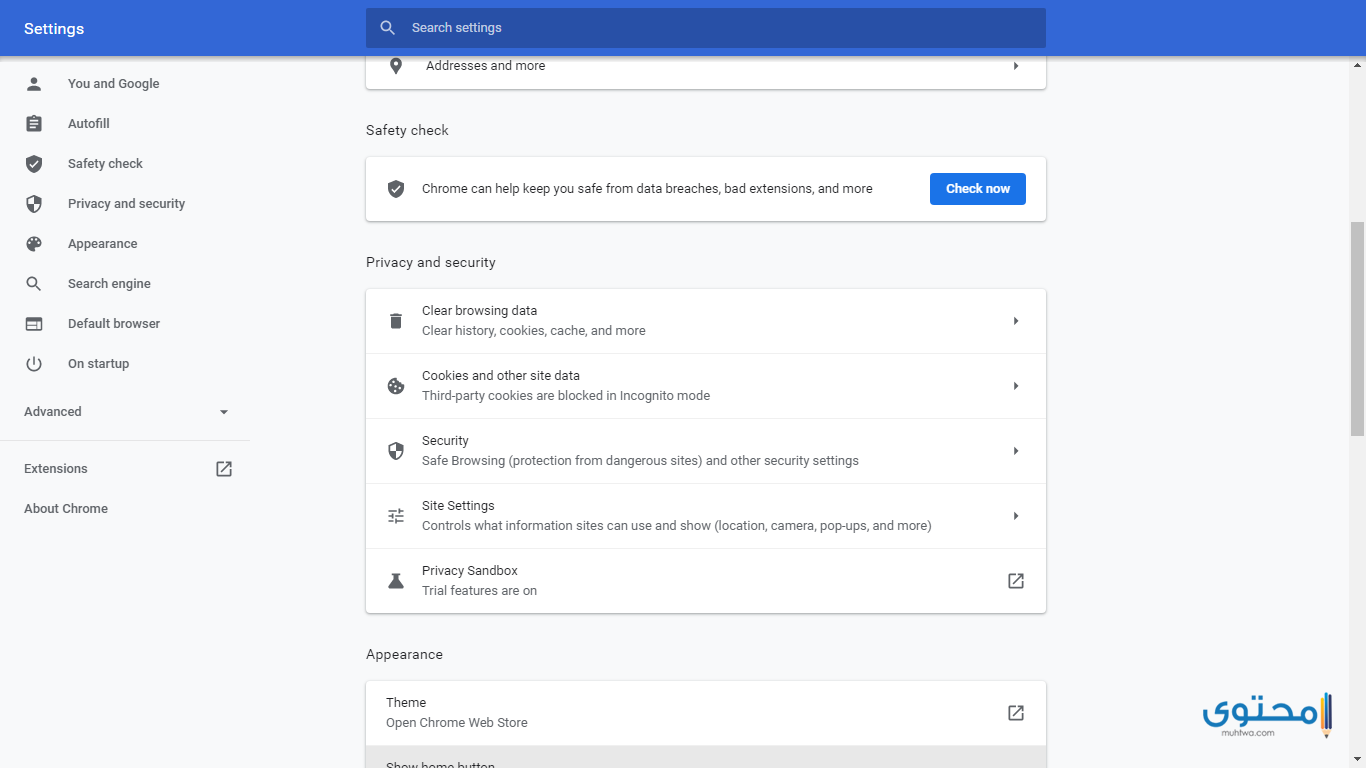Click the Theme row text
Screen dimensions: 1366x768
[x=406, y=703]
